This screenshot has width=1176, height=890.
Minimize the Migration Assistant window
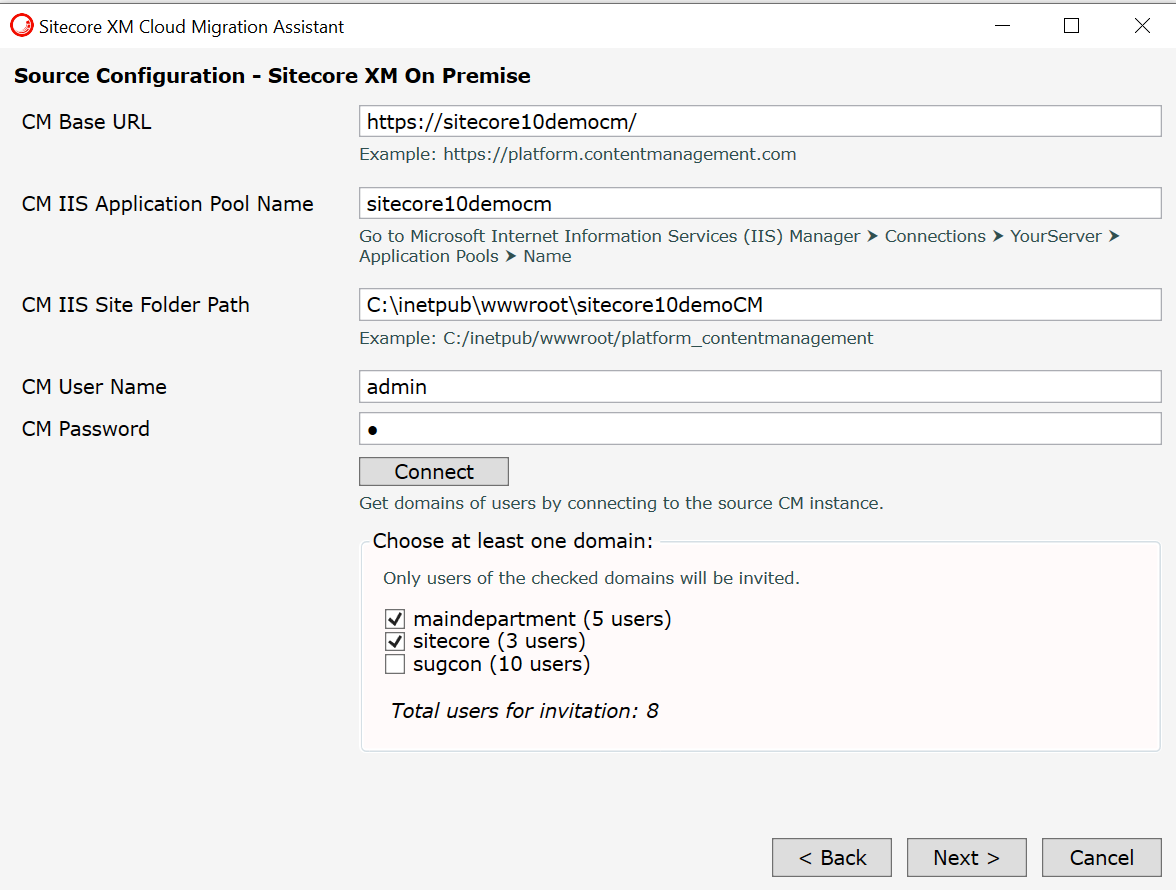click(1001, 27)
